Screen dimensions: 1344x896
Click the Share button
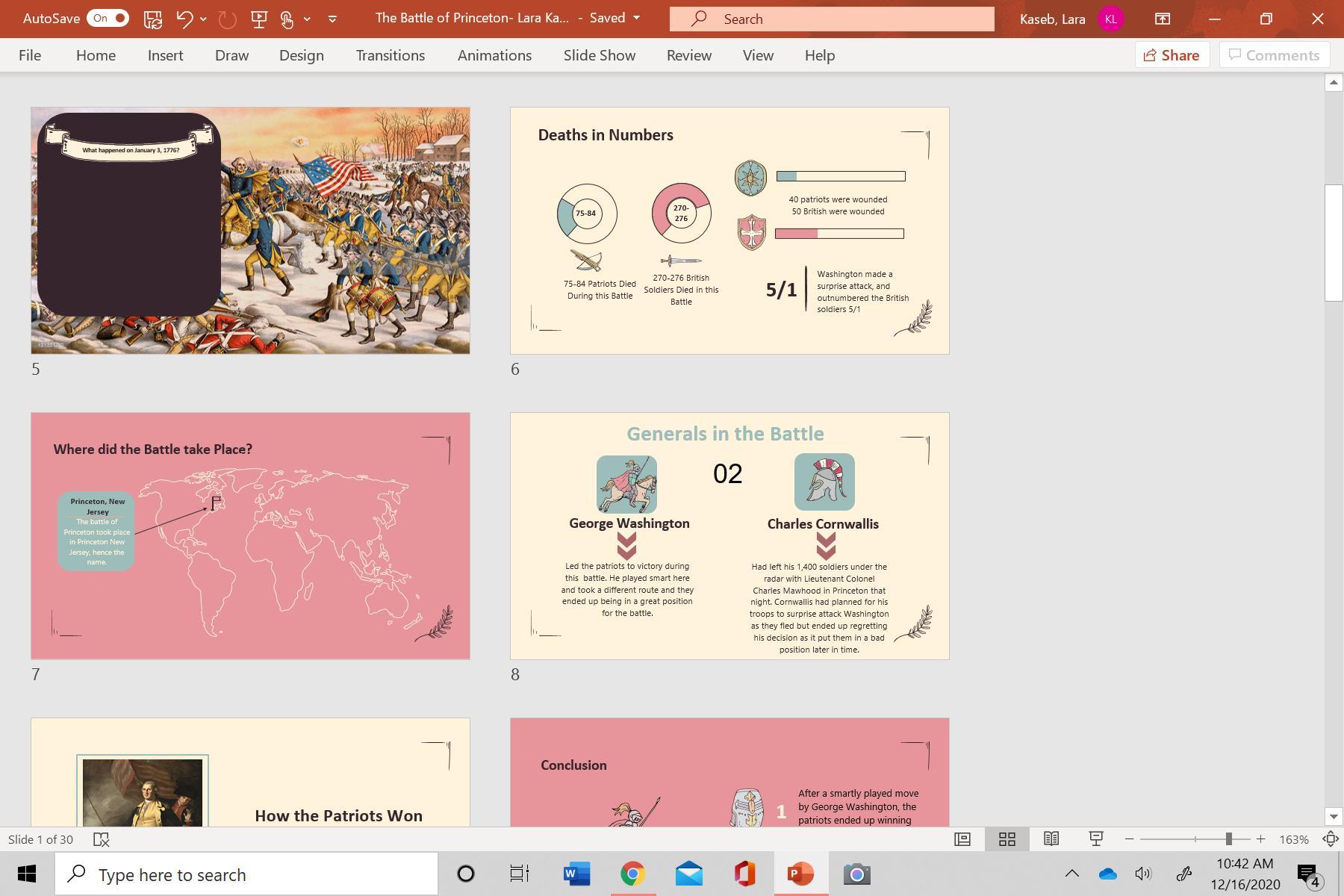(1172, 55)
